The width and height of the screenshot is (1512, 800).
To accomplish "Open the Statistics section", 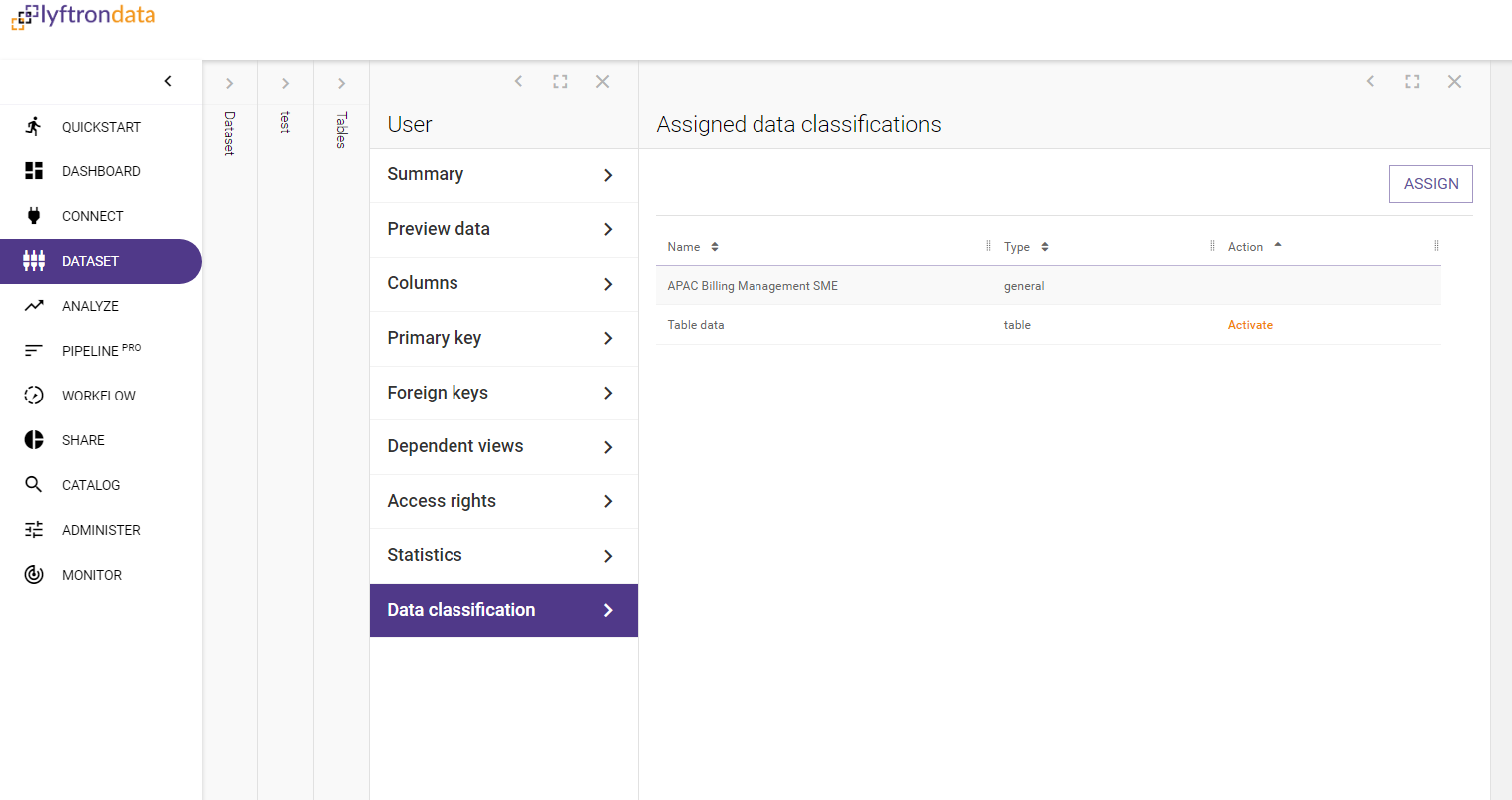I will click(x=503, y=556).
